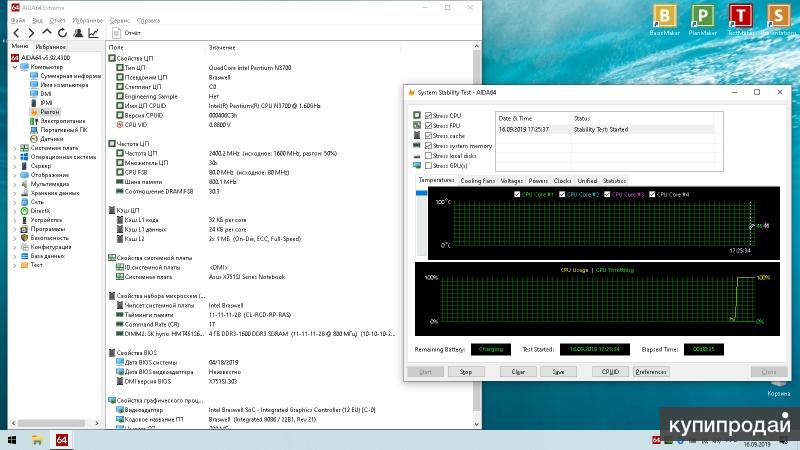Select Суммарная информация in the tree

click(70, 76)
